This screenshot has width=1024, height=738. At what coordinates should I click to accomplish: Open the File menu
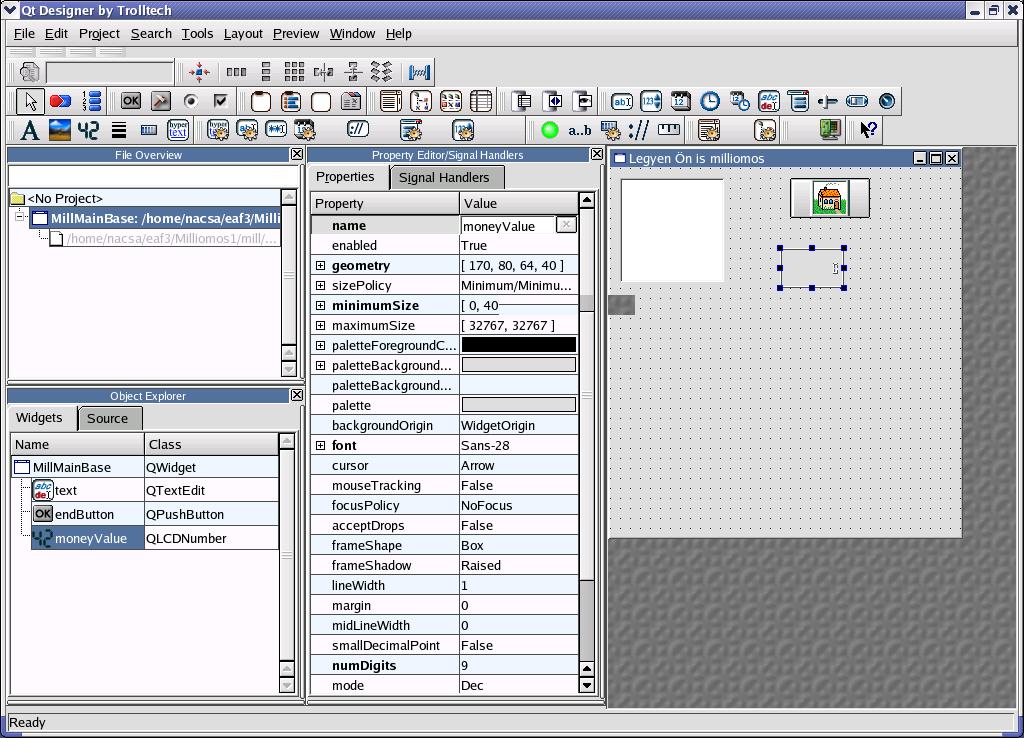[24, 33]
